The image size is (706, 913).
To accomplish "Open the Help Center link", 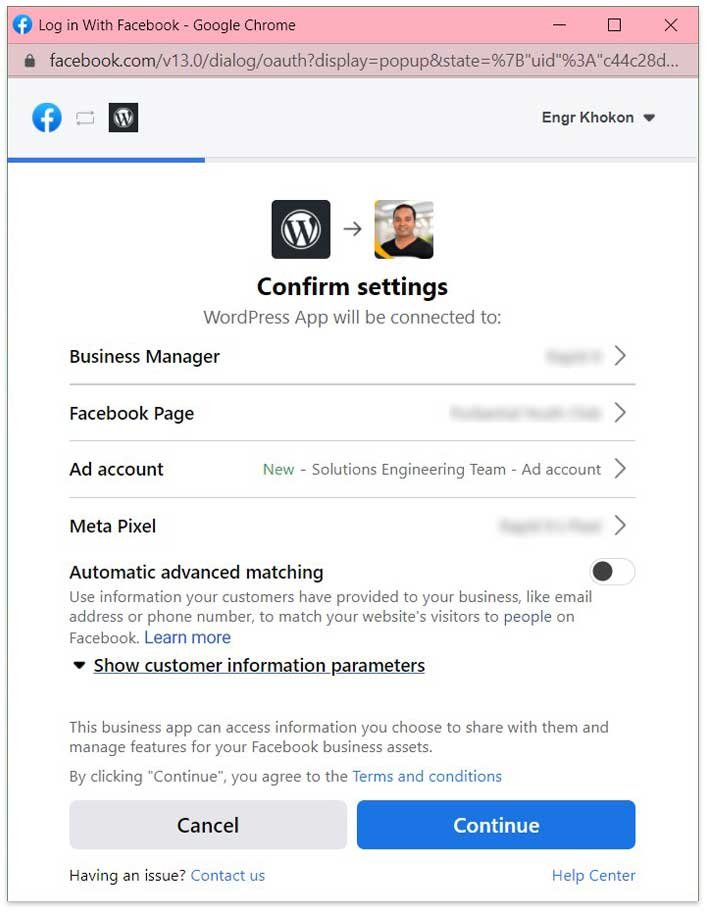I will click(x=593, y=876).
